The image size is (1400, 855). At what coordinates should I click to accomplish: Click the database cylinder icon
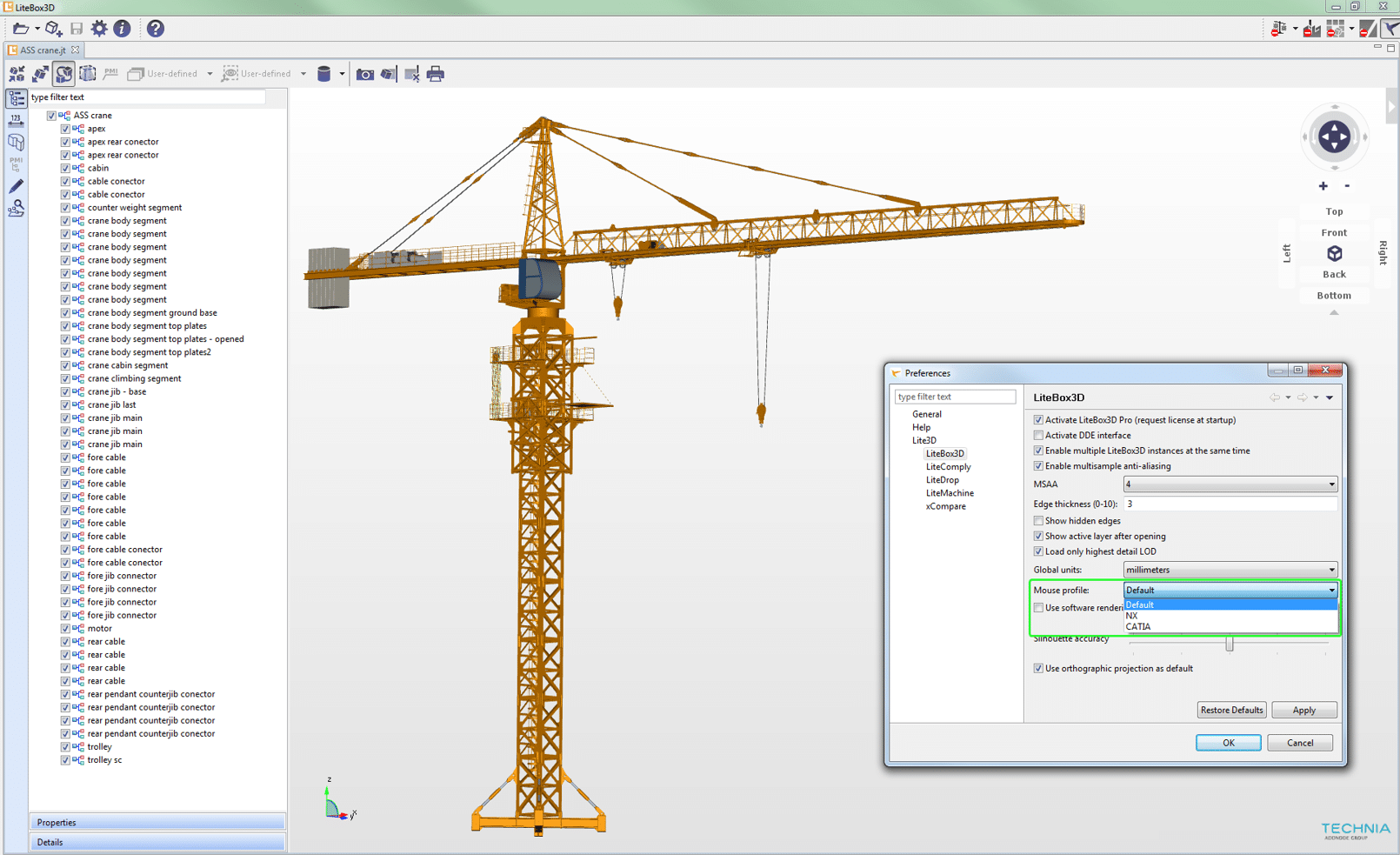(x=323, y=74)
